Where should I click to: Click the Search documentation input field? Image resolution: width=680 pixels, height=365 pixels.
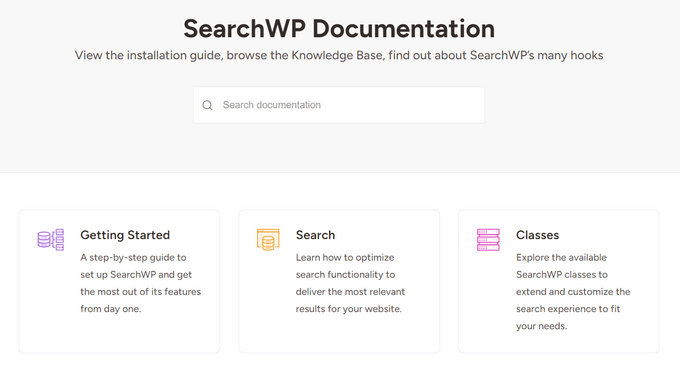tap(339, 105)
